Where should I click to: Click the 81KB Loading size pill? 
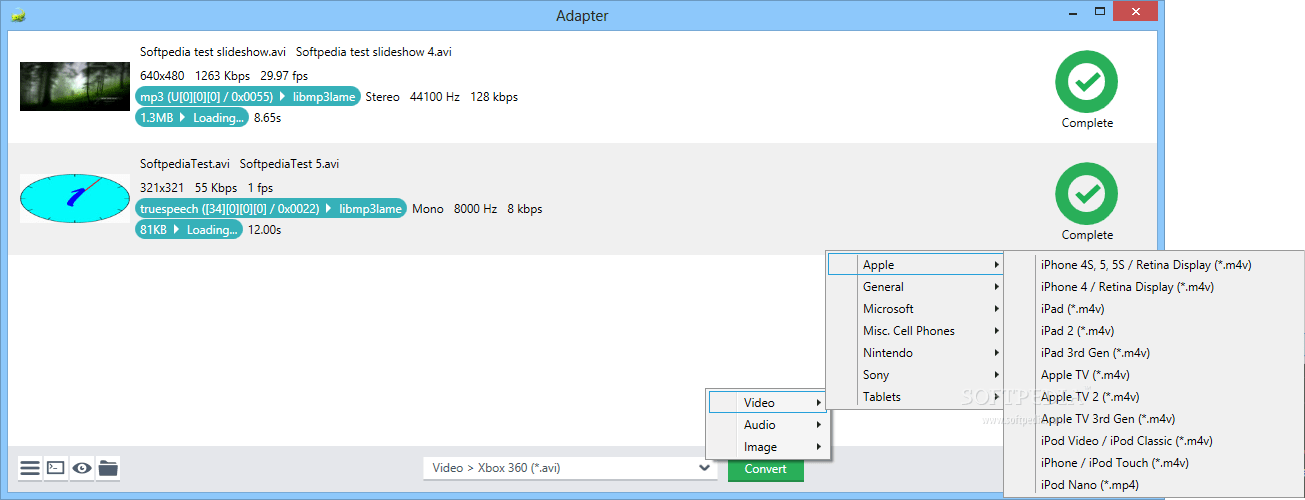[x=189, y=230]
